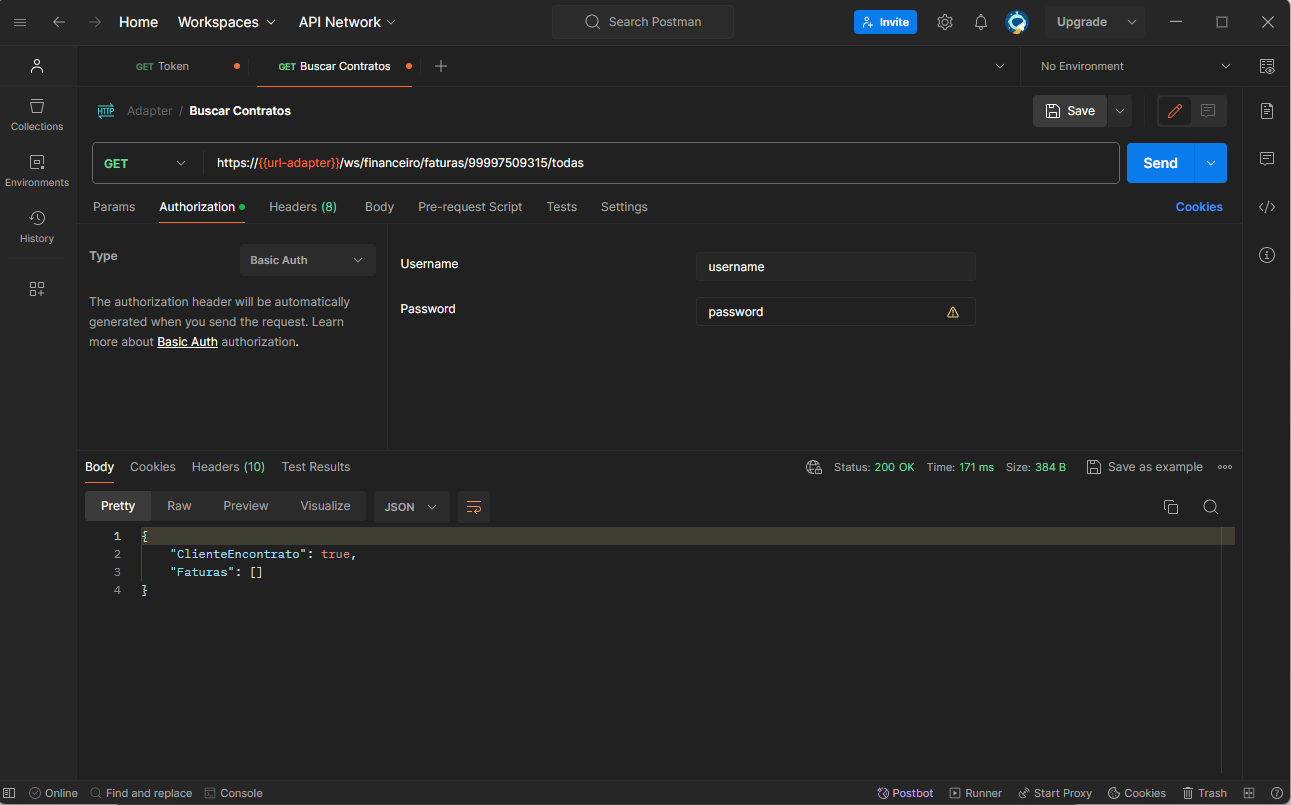
Task: Save response as example
Action: 1145,467
